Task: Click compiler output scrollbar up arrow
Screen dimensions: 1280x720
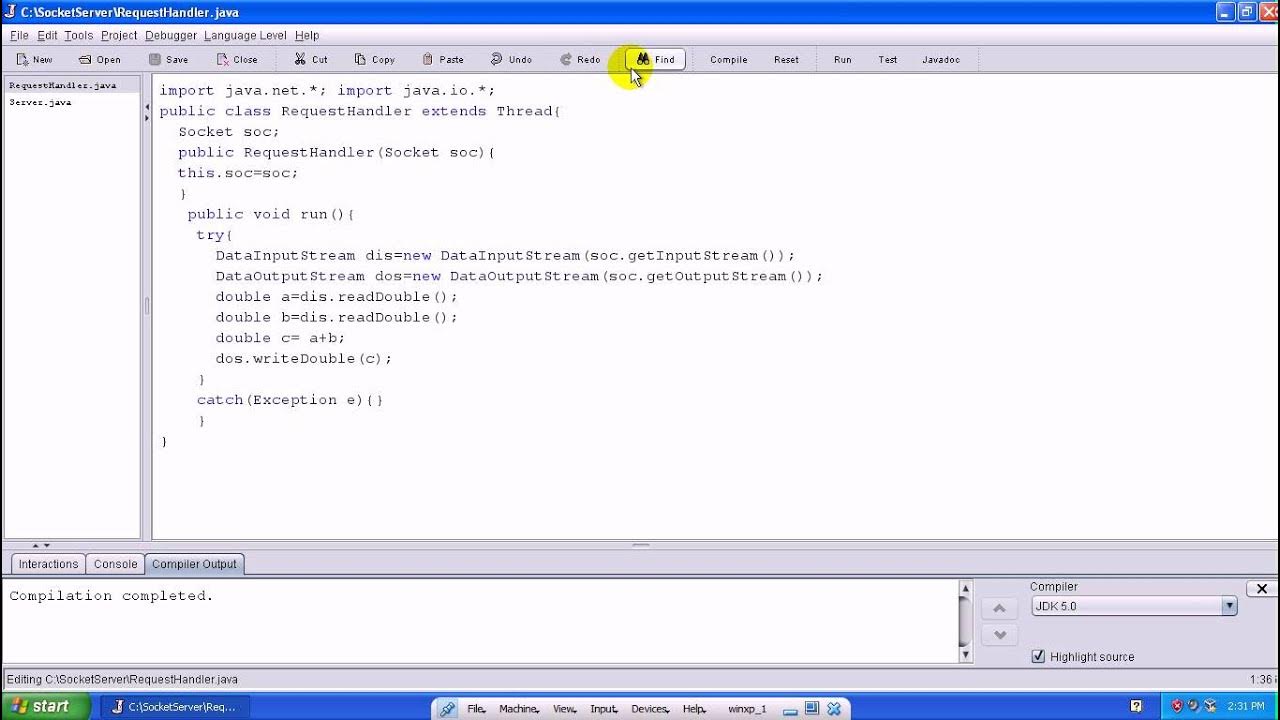Action: click(965, 589)
